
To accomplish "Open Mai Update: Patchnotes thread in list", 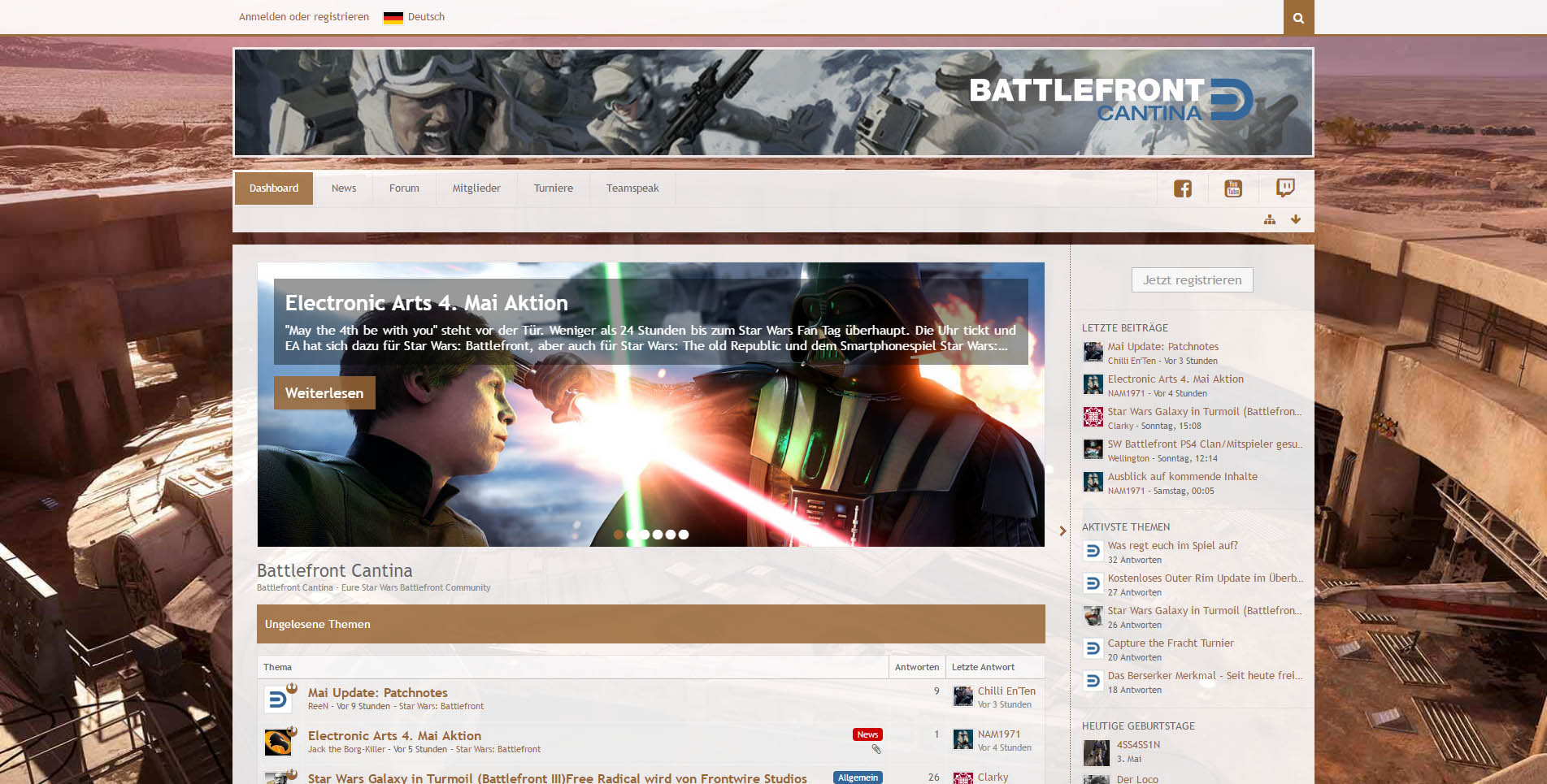I will coord(378,693).
